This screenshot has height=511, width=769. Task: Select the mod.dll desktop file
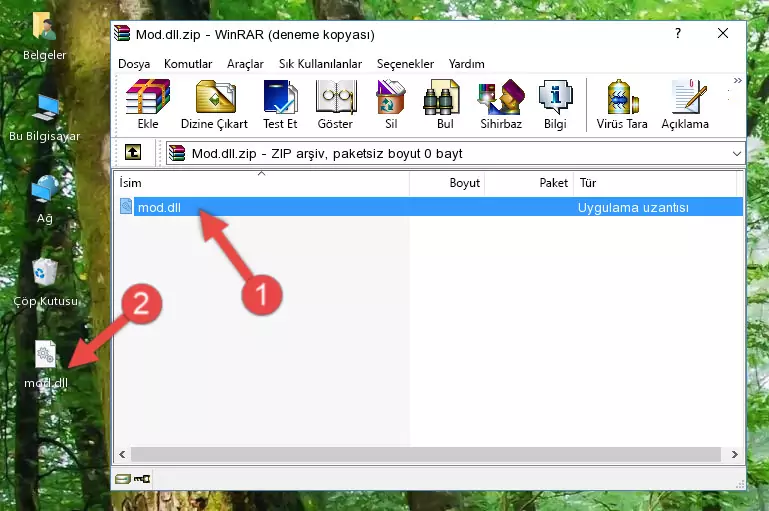(46, 365)
